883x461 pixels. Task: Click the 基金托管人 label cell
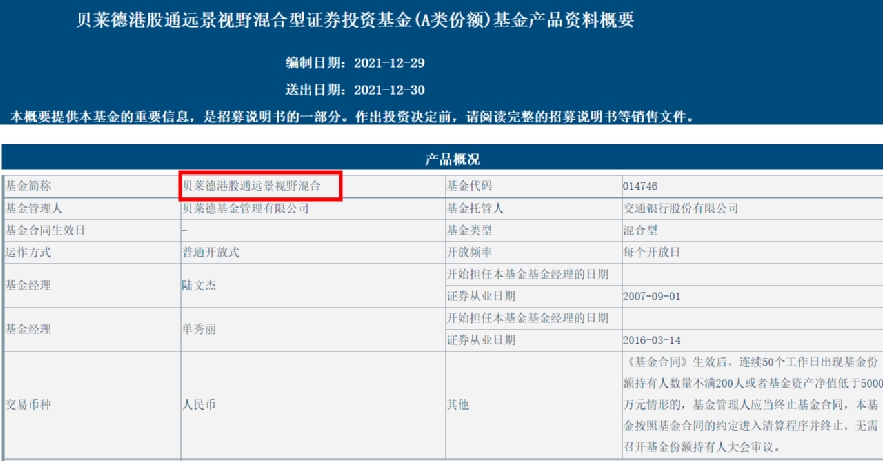(533, 208)
